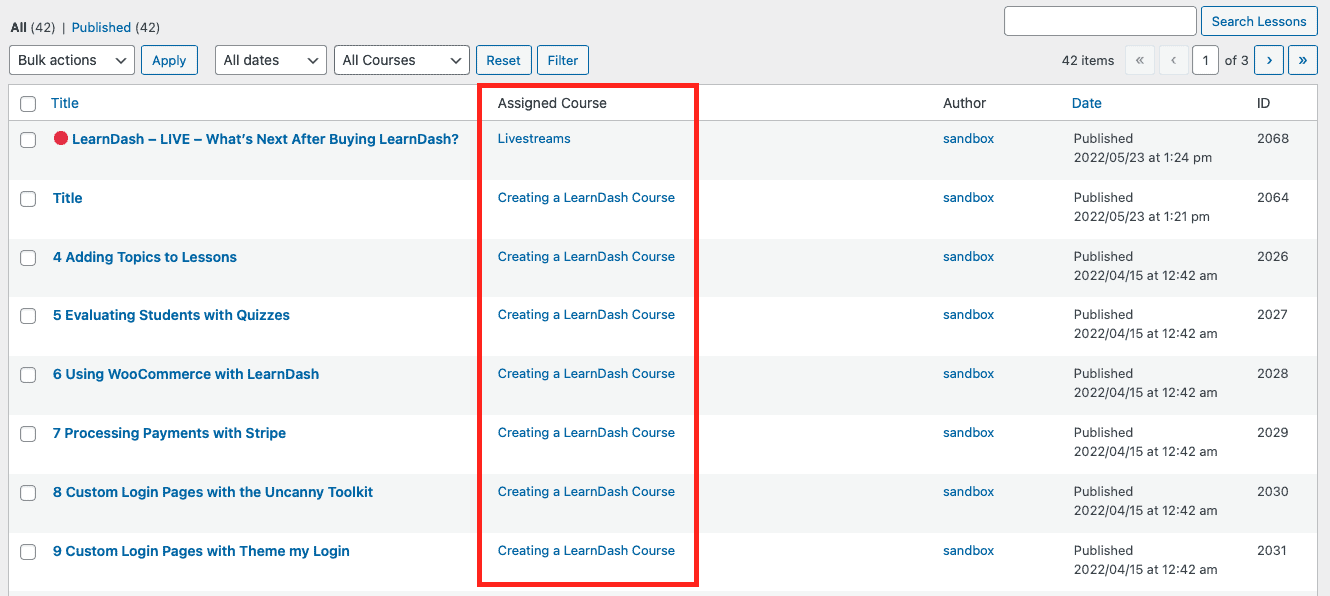The height and width of the screenshot is (596, 1330).
Task: Open 9 Custom Login Pages with Theme my Login
Action: click(x=201, y=551)
